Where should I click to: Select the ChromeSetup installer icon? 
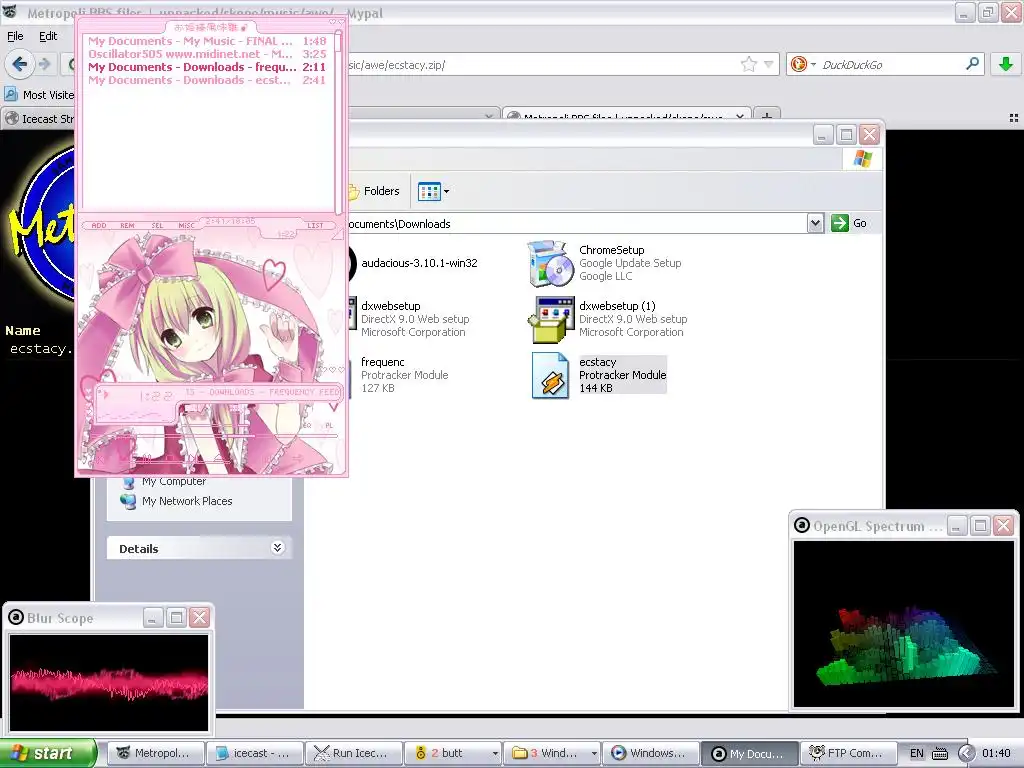tap(550, 263)
